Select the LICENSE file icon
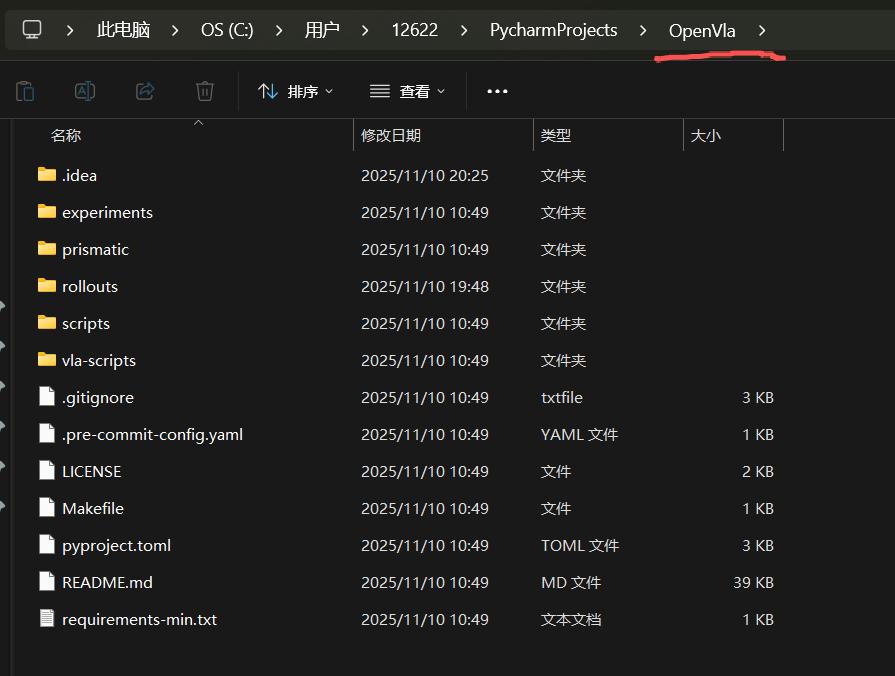The height and width of the screenshot is (676, 895). [x=47, y=470]
